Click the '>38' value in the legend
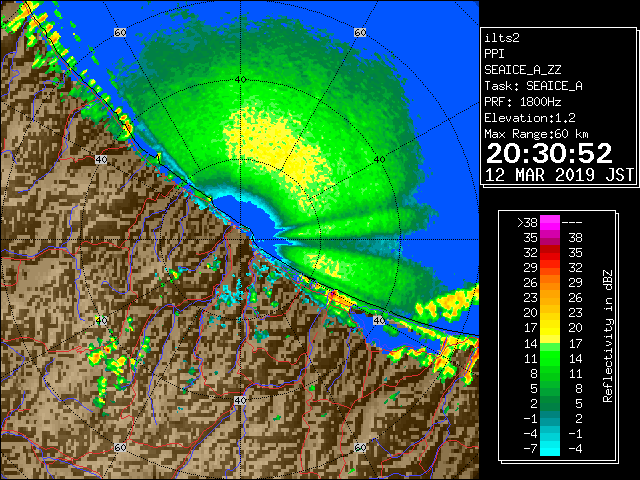 click(527, 223)
